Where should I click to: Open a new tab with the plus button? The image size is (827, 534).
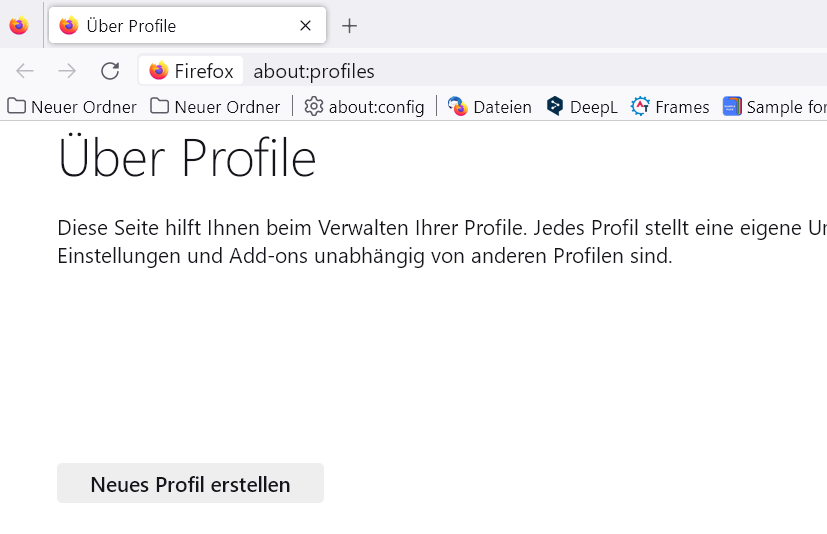click(349, 26)
